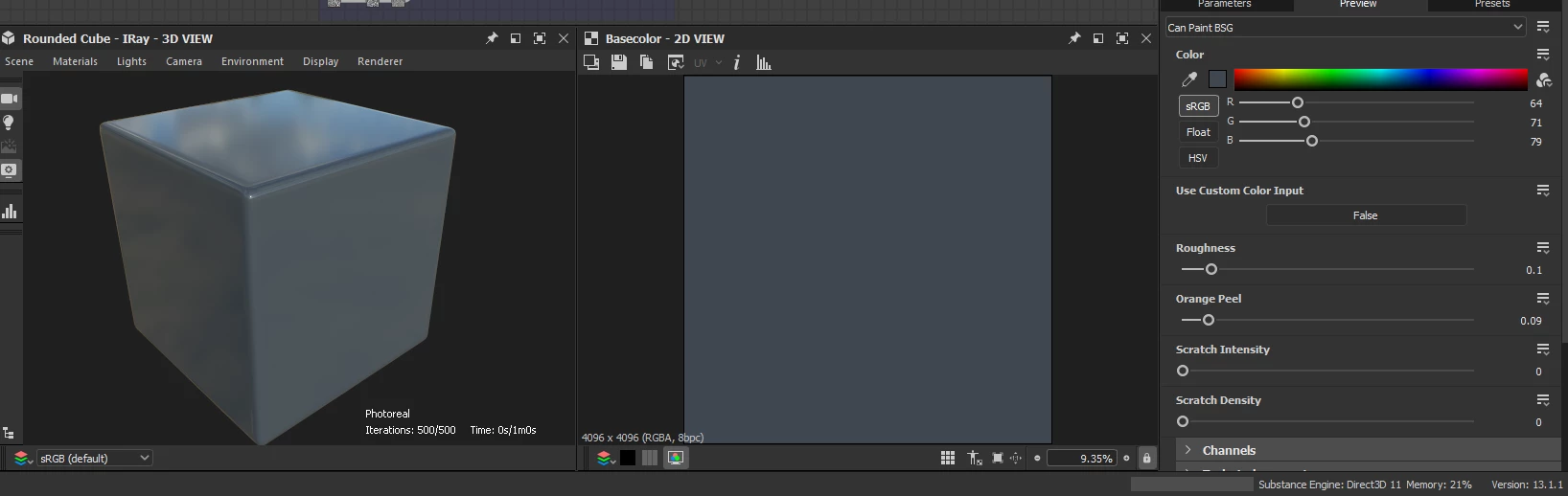Screen dimensions: 1568x496
Task: Toggle tiling grid in the 2D view
Action: [948, 458]
